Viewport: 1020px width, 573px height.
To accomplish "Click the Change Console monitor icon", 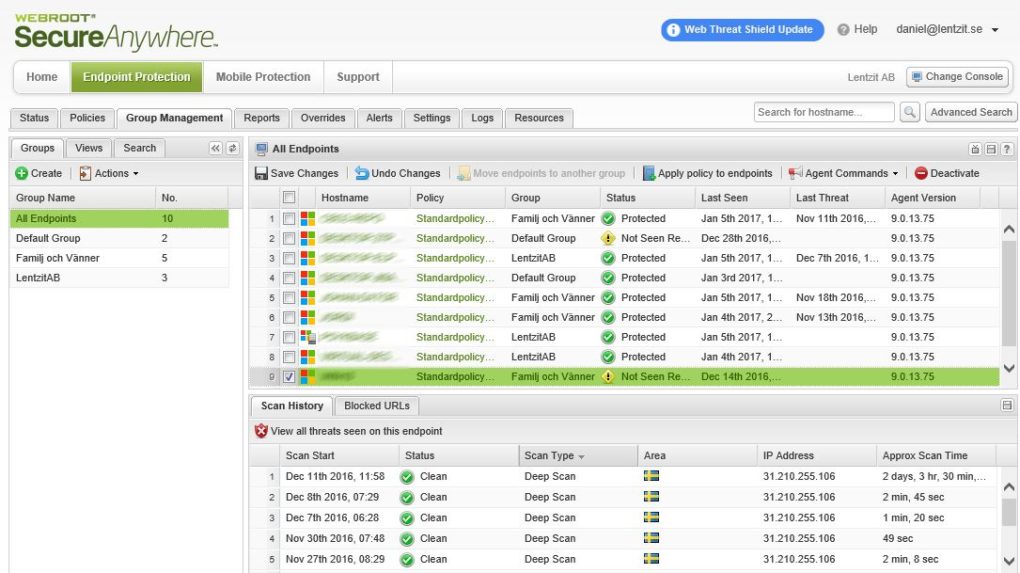I will (917, 77).
